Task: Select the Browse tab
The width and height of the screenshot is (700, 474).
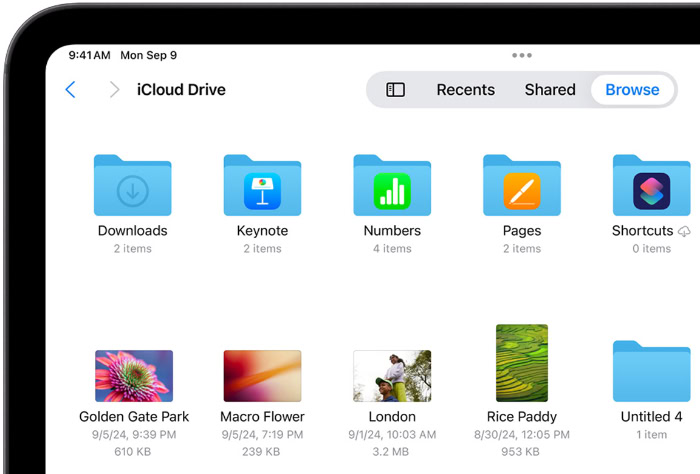Action: coord(632,90)
